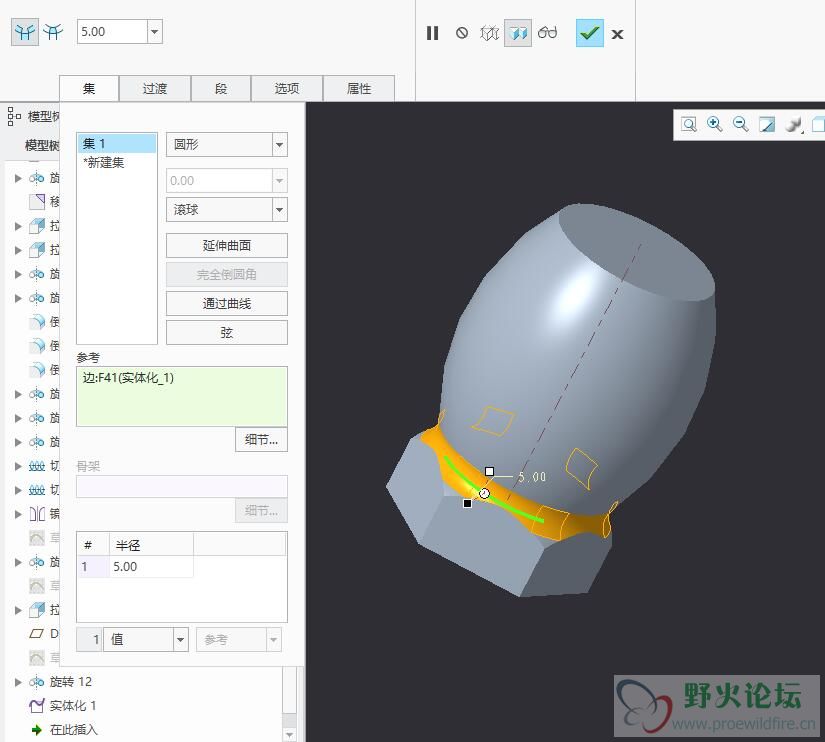Click the 半径 column header
825x742 pixels.
pyautogui.click(x=151, y=545)
